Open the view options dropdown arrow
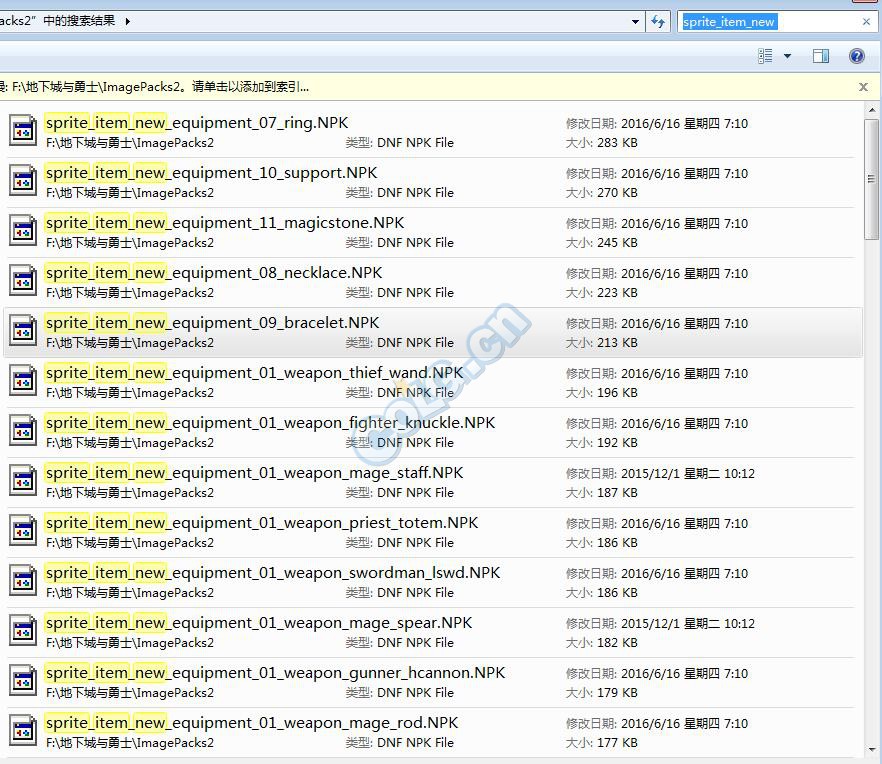Screen dimensions: 882x764 (x=787, y=56)
